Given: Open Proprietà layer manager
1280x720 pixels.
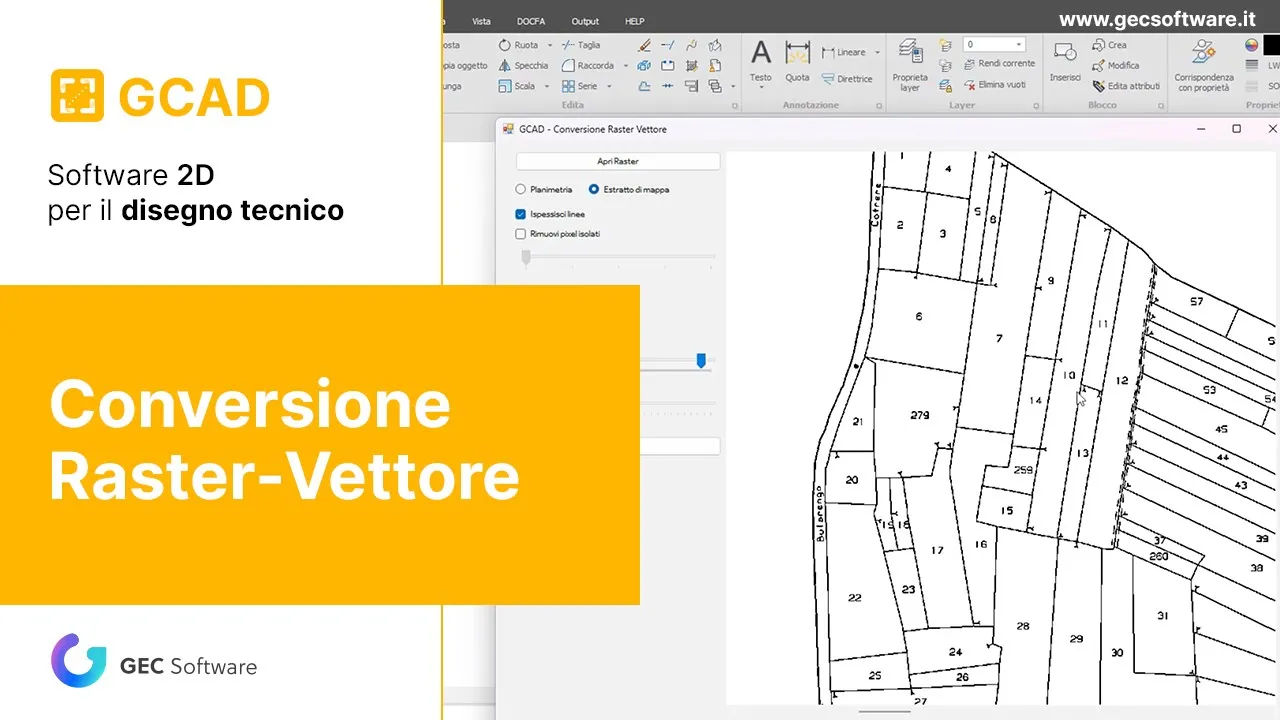Looking at the screenshot, I should click(910, 66).
